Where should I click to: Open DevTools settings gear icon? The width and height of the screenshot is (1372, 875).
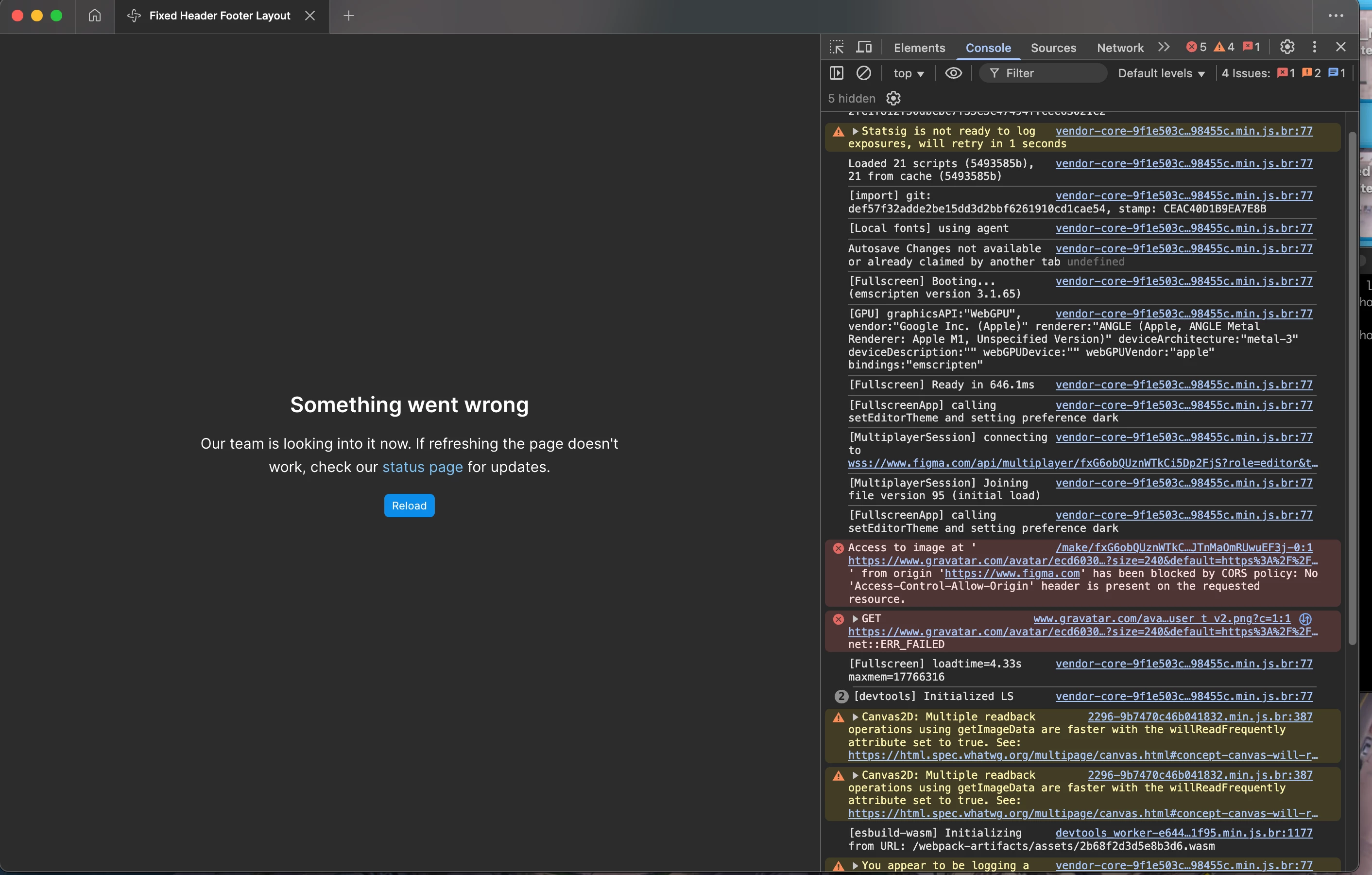[1287, 47]
